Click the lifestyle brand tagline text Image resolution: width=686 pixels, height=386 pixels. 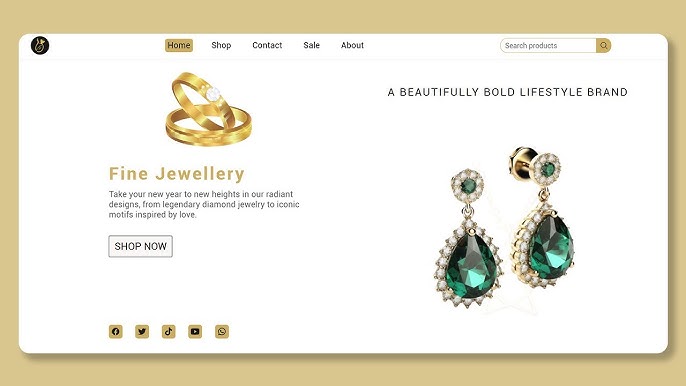pyautogui.click(x=508, y=92)
